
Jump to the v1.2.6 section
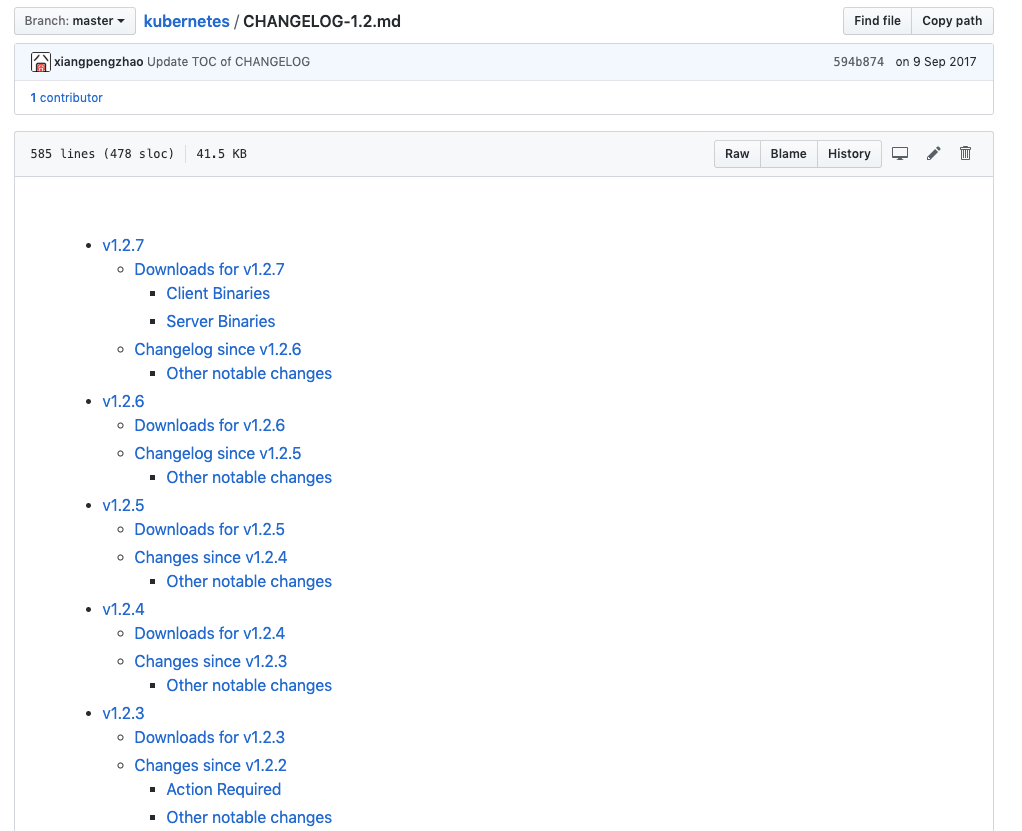click(x=123, y=401)
